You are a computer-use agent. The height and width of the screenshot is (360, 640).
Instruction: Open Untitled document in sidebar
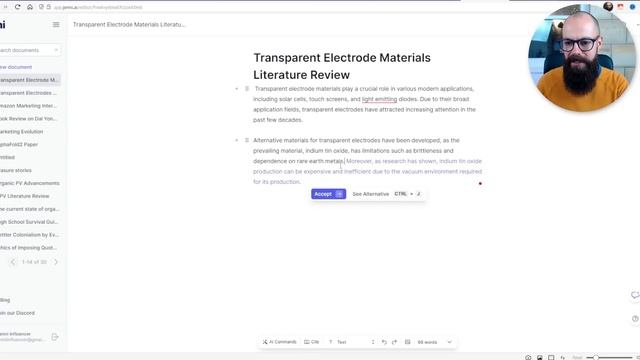(x=8, y=157)
